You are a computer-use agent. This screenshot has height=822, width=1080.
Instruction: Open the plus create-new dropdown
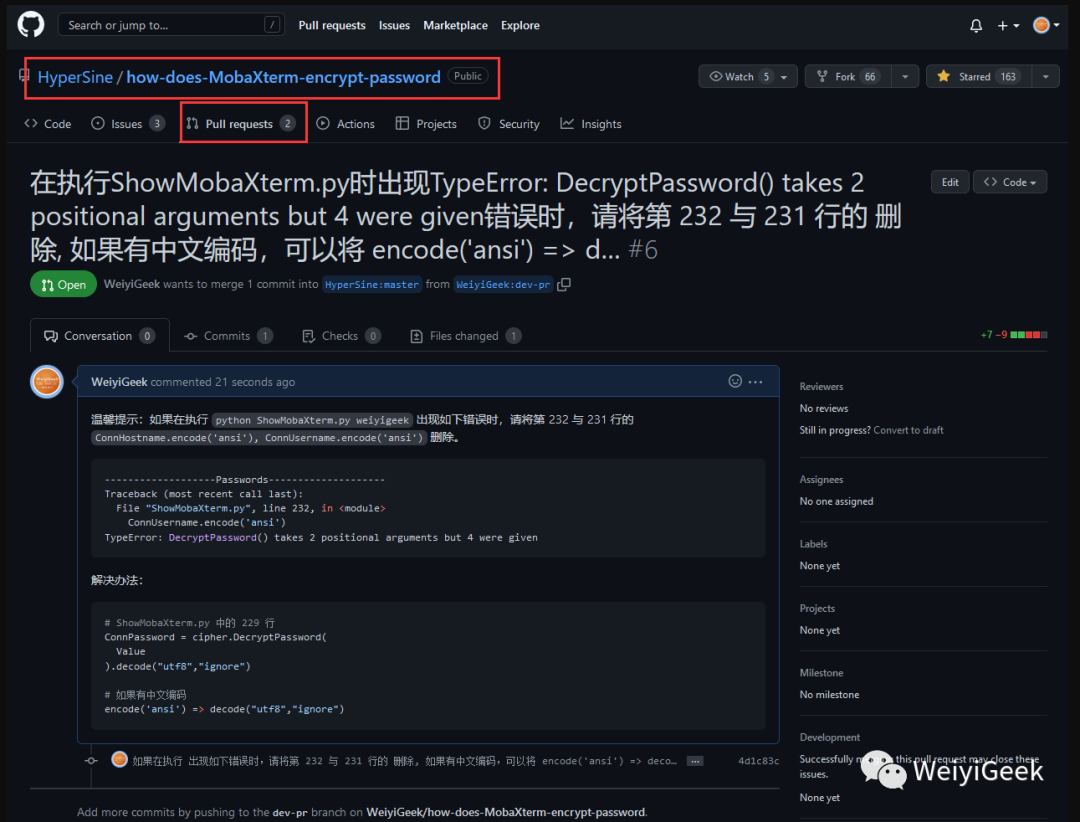pos(1008,25)
